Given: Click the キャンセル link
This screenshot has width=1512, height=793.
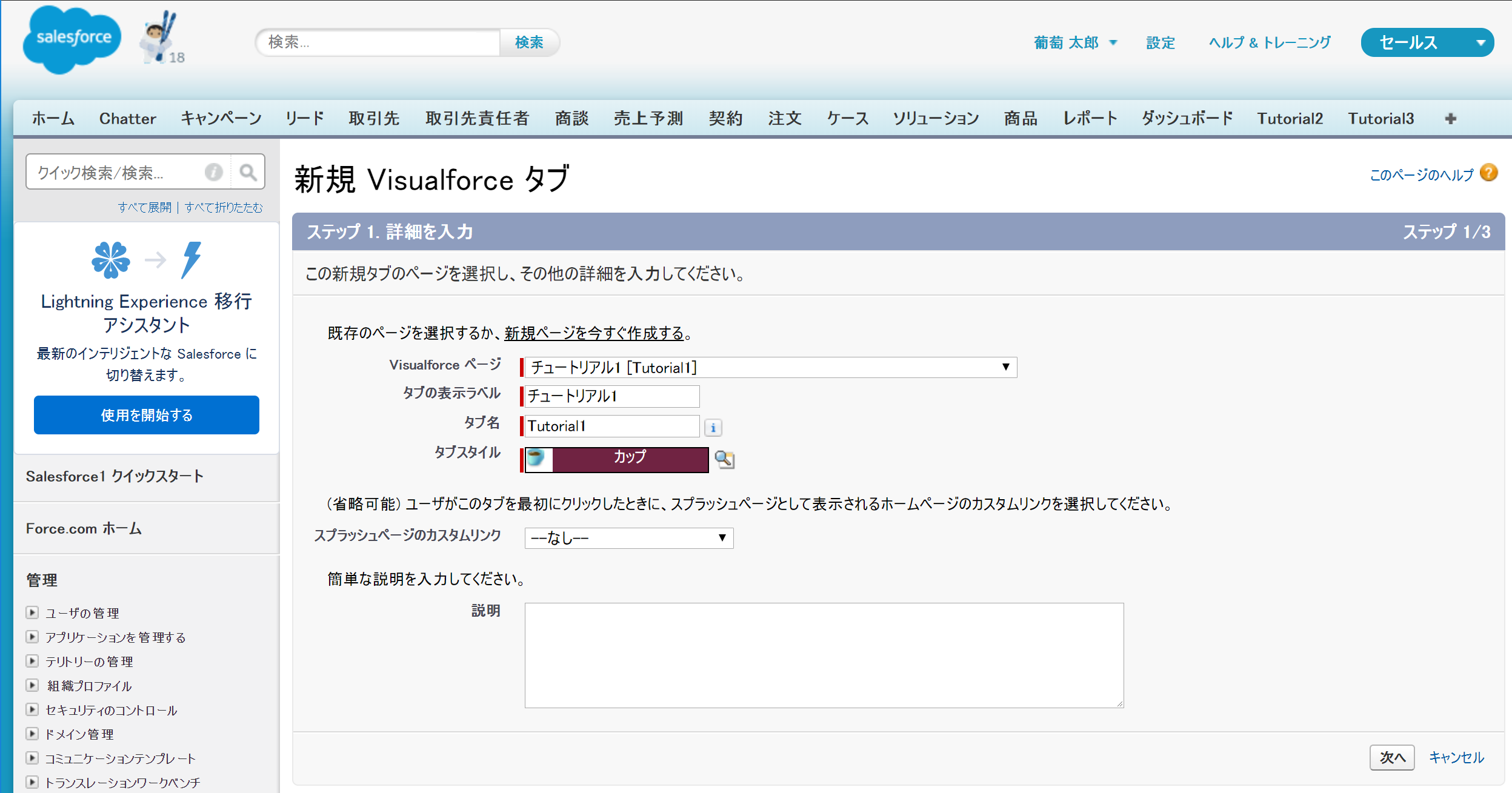Looking at the screenshot, I should 1456,757.
